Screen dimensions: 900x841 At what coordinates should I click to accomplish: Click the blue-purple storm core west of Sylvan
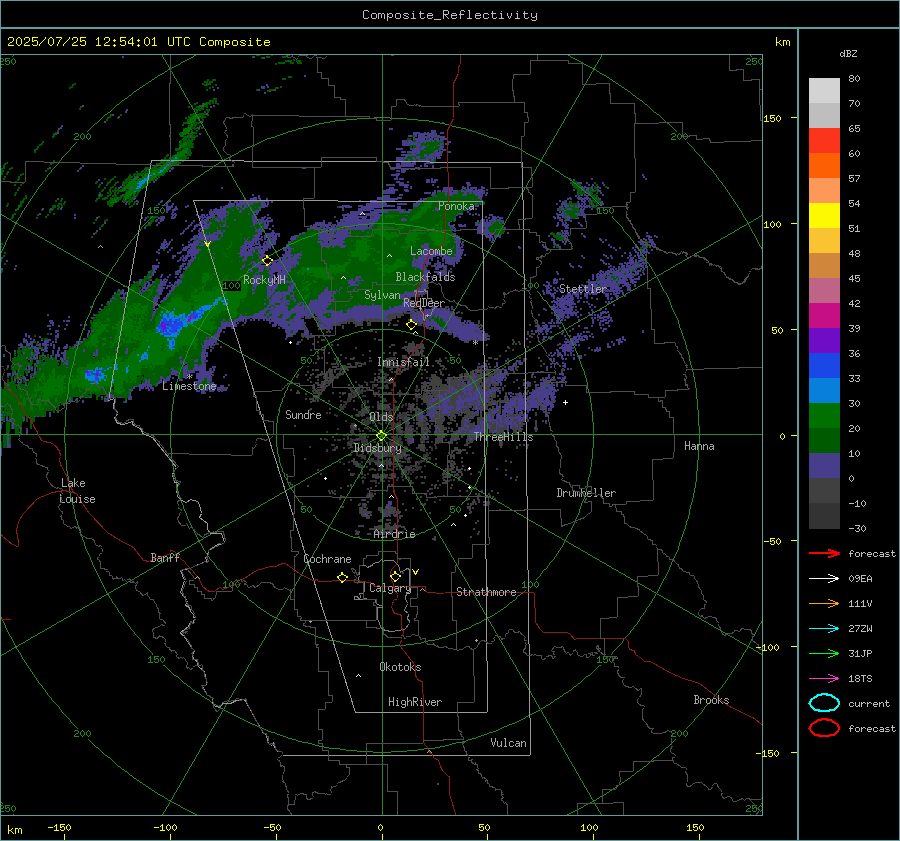(172, 326)
